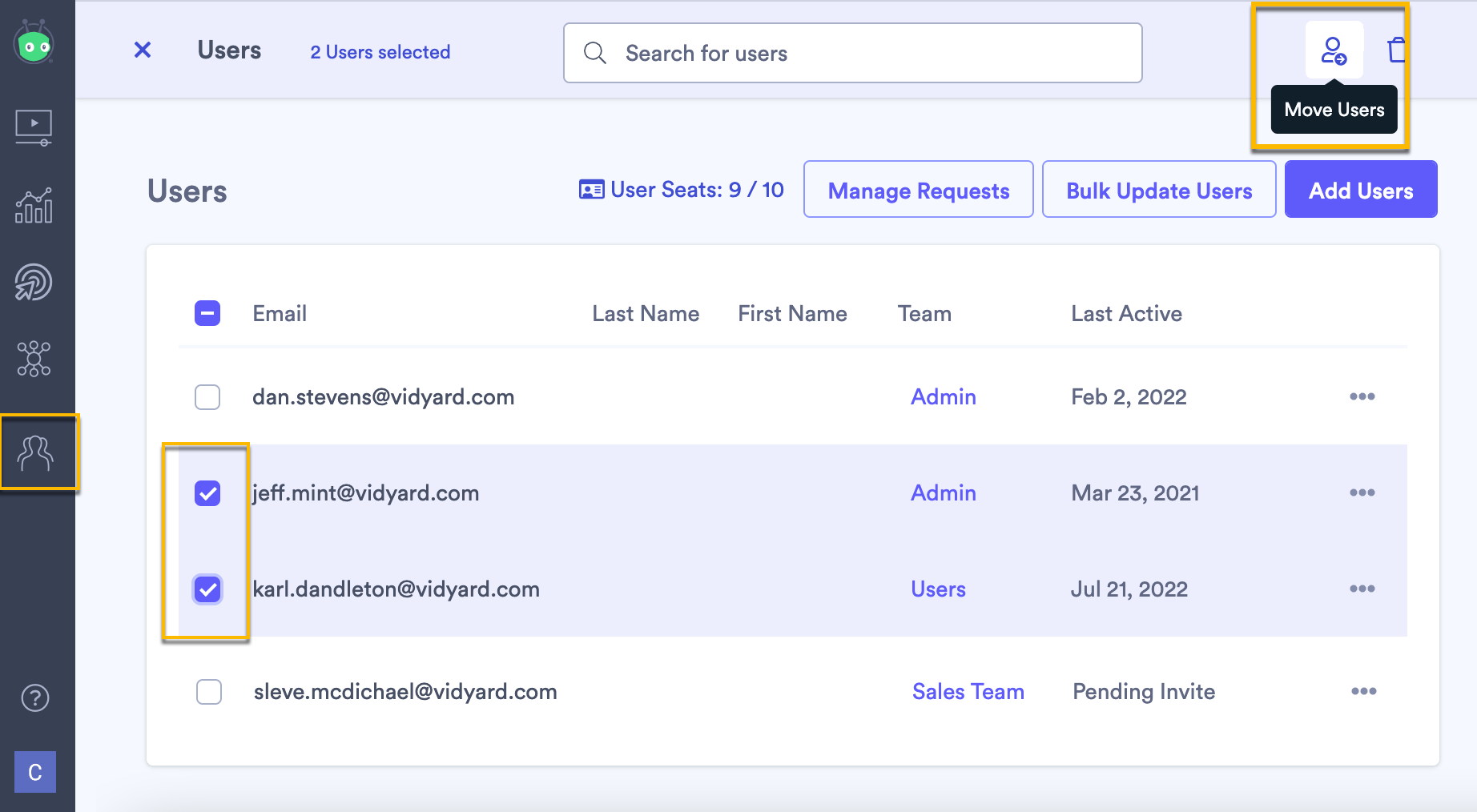Click the Move Users icon
The height and width of the screenshot is (812, 1477).
(1334, 50)
